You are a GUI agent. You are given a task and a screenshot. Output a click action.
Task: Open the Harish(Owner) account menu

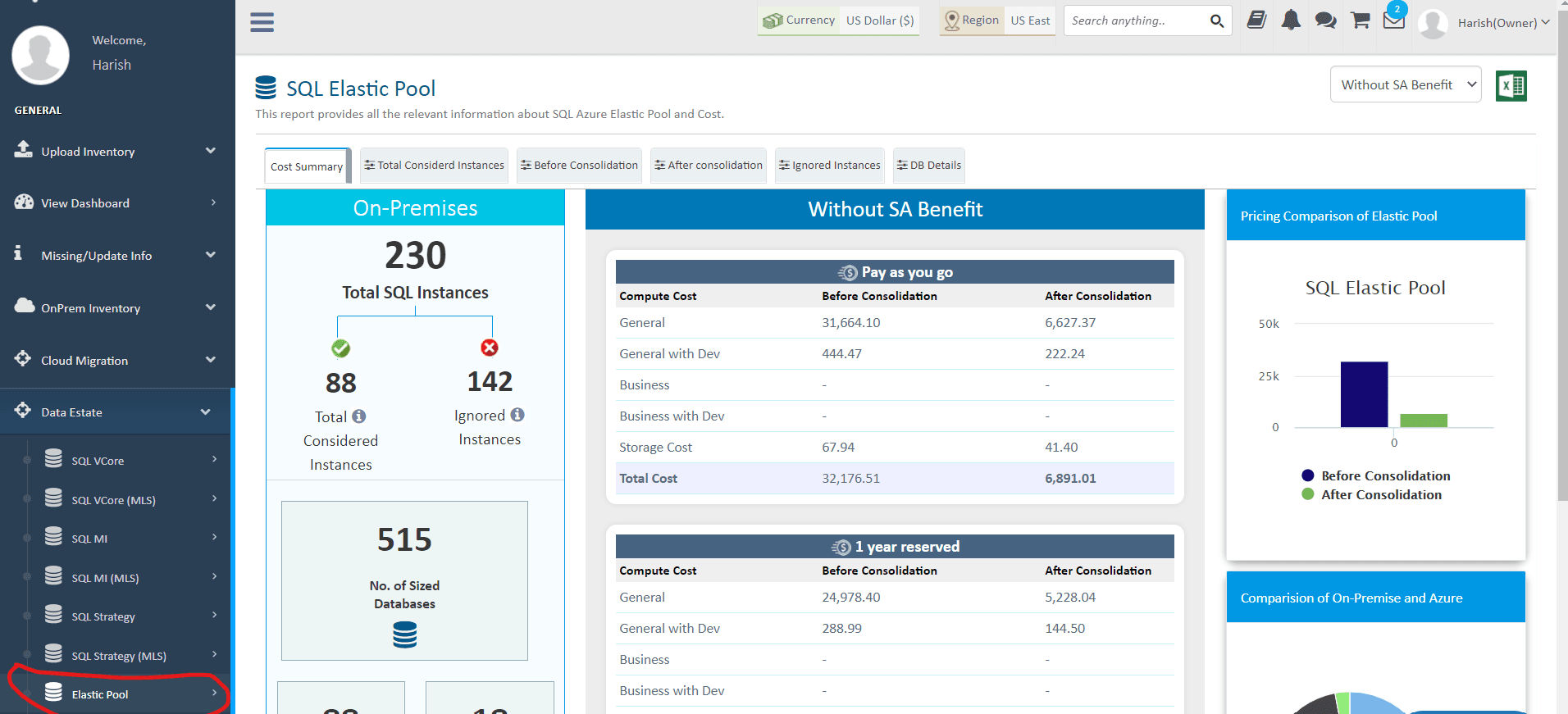[x=1503, y=23]
